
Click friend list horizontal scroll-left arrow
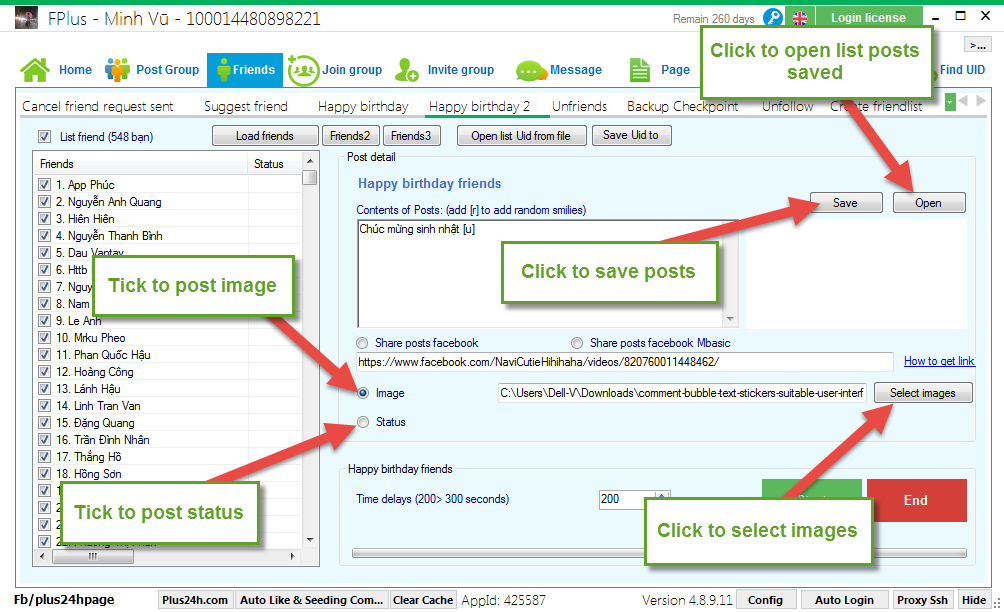(x=42, y=556)
